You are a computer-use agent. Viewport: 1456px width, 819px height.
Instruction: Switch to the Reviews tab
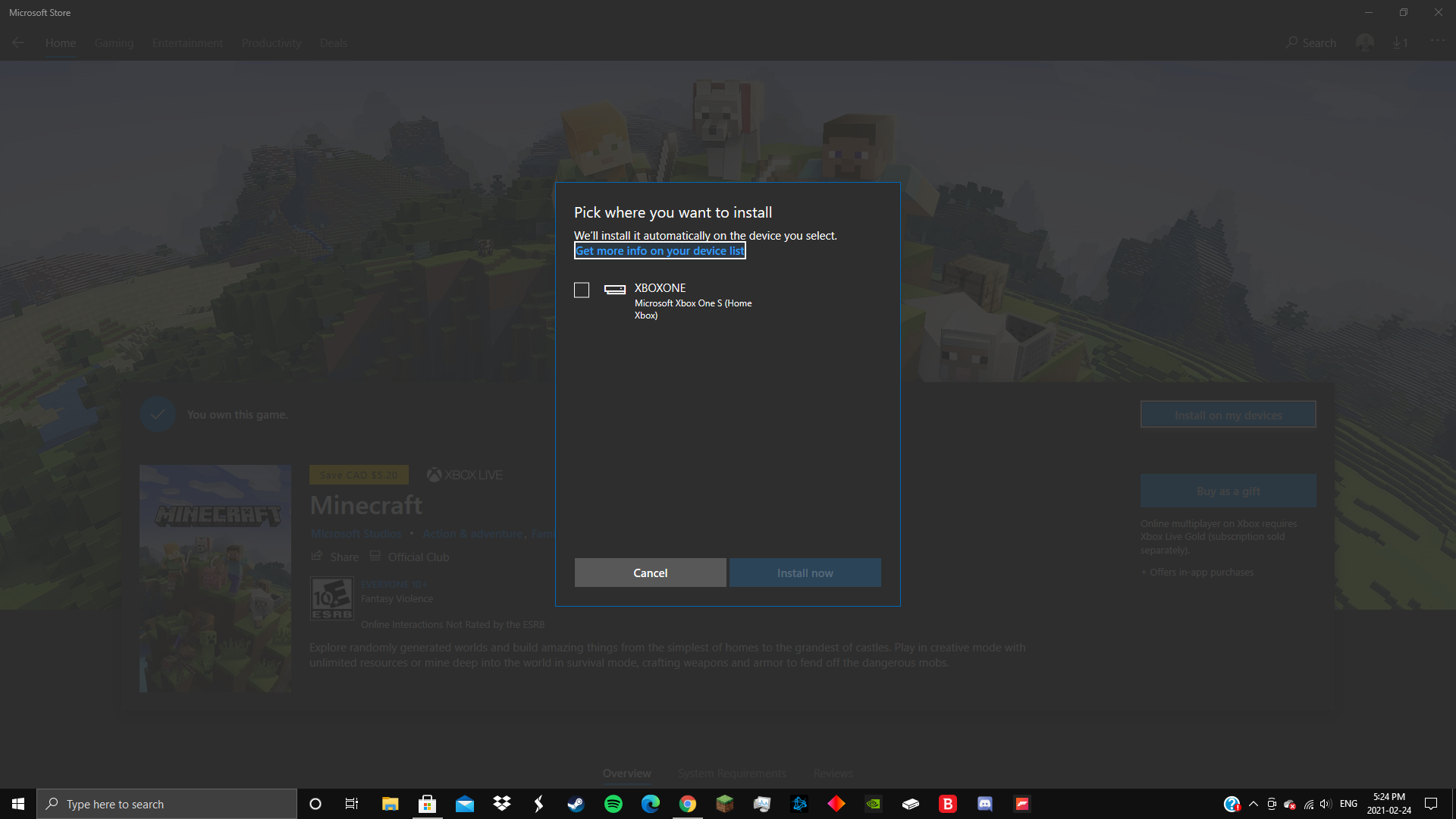[x=833, y=773]
